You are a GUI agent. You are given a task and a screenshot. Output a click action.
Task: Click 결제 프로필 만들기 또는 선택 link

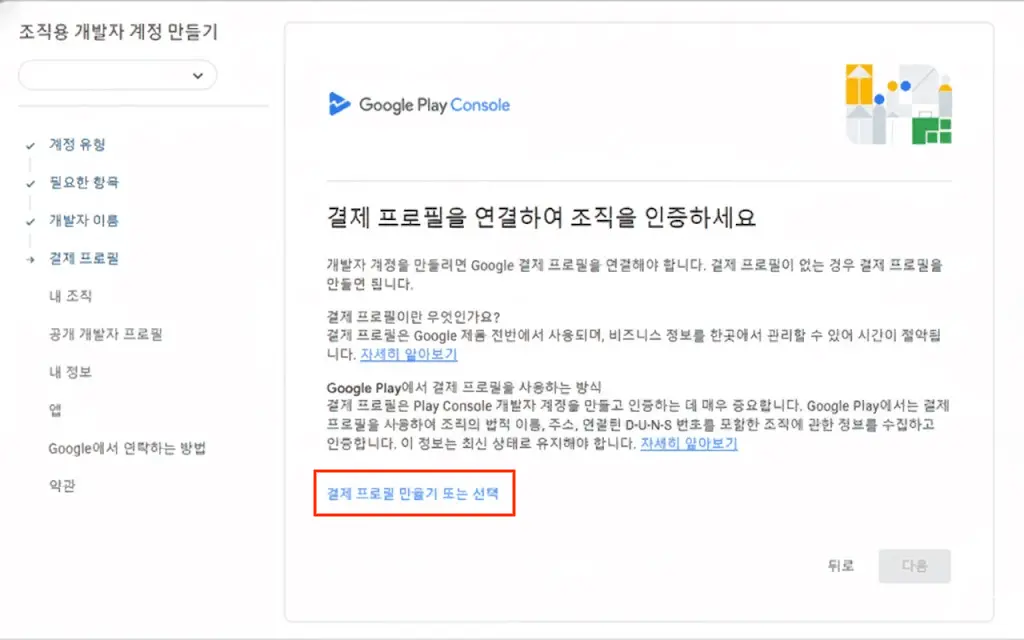coord(413,493)
